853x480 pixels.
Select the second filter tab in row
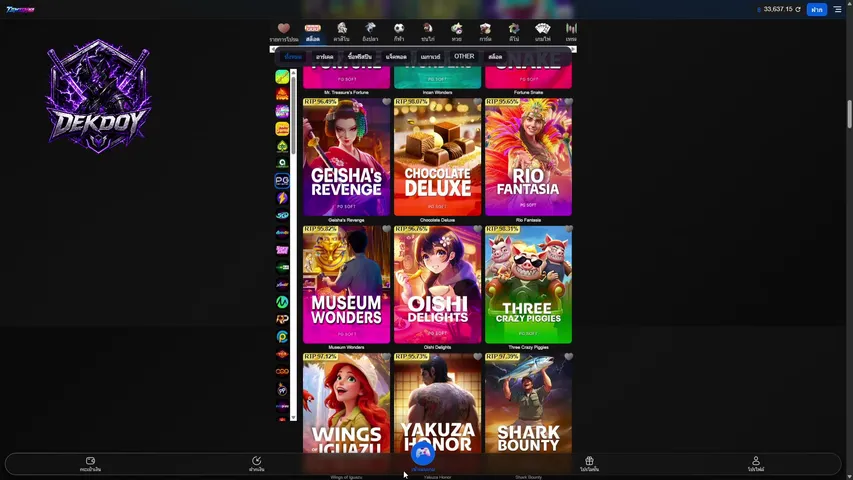(x=325, y=57)
